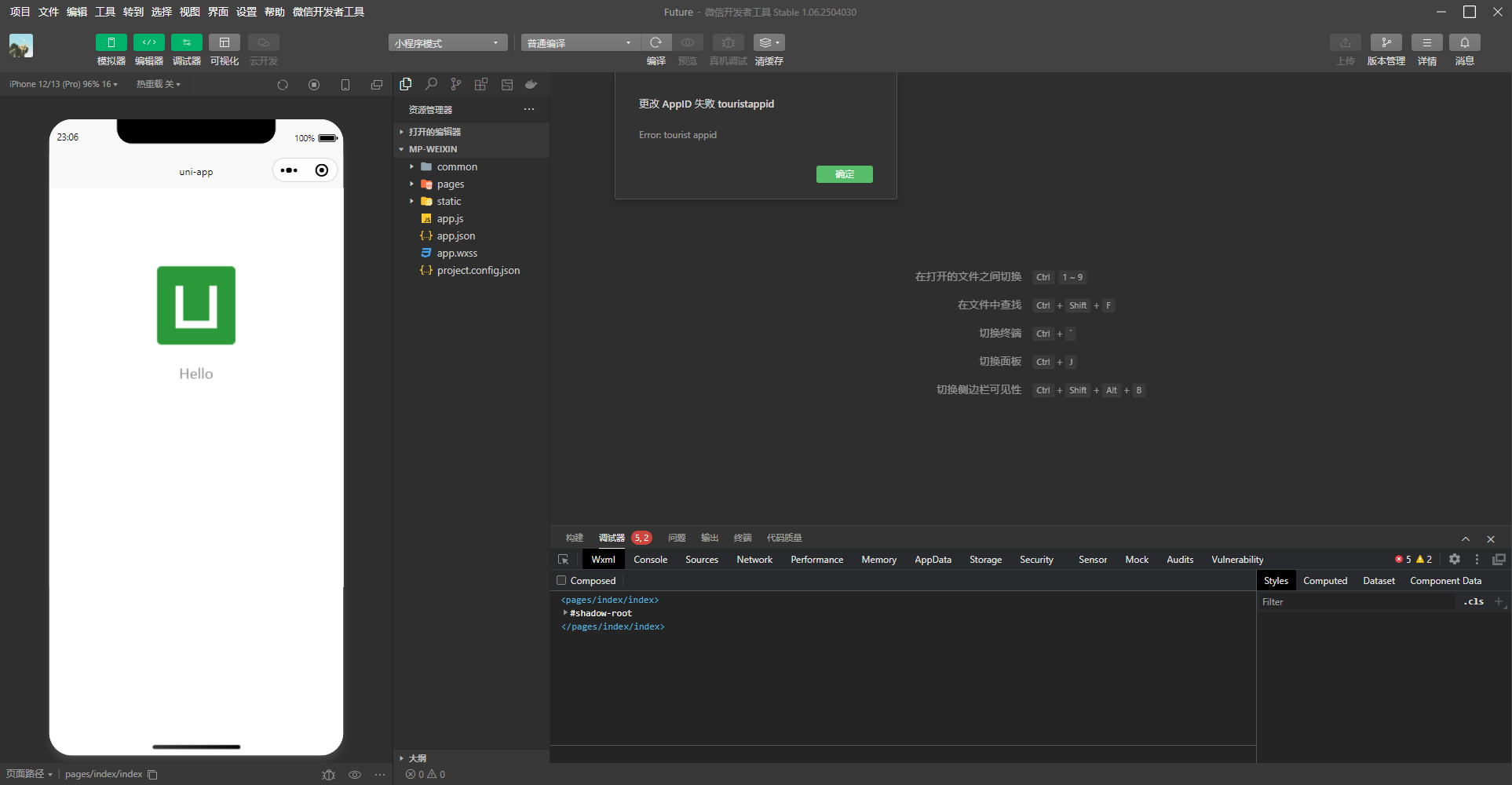The image size is (1512, 785).
Task: Click the styles Filter input field
Action: click(x=1356, y=602)
